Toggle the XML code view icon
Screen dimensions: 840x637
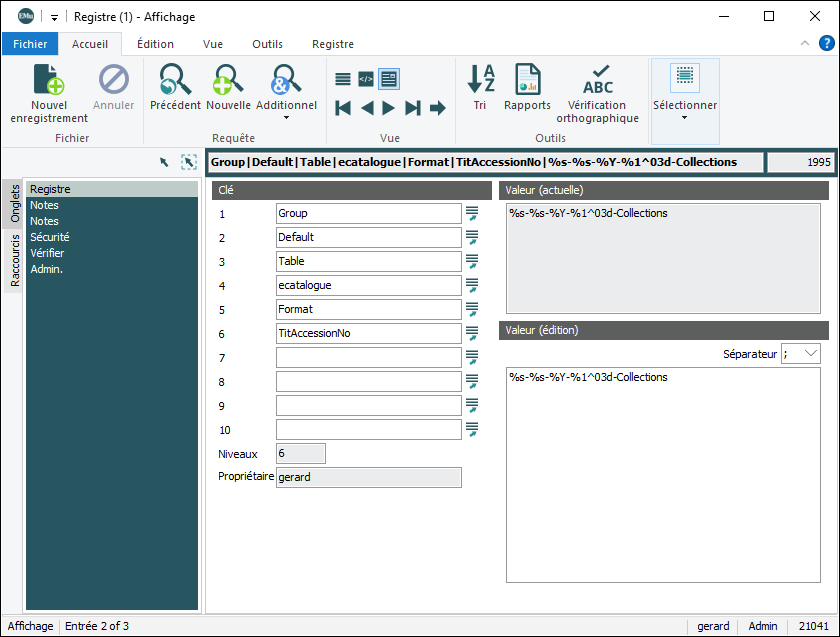pyautogui.click(x=366, y=79)
